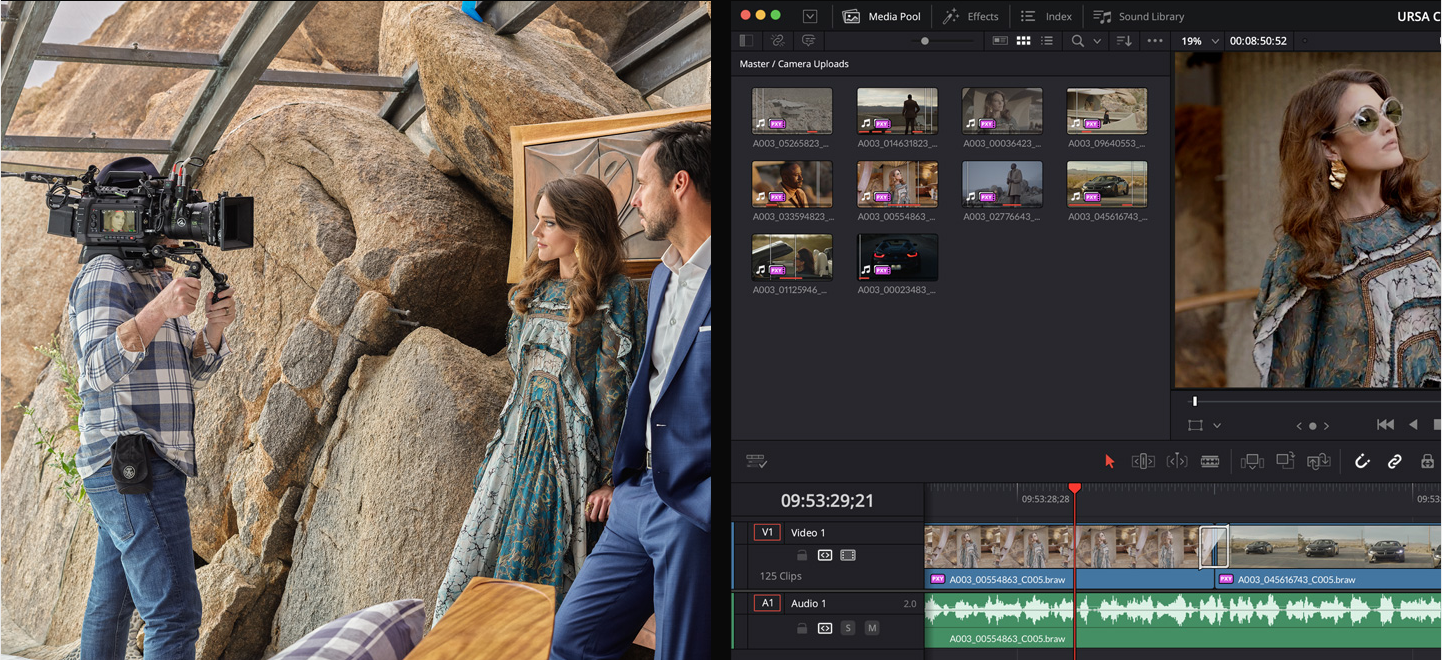Open the 19% viewer zoom dropdown
Viewport: 1442px width, 660px height.
pos(1200,41)
